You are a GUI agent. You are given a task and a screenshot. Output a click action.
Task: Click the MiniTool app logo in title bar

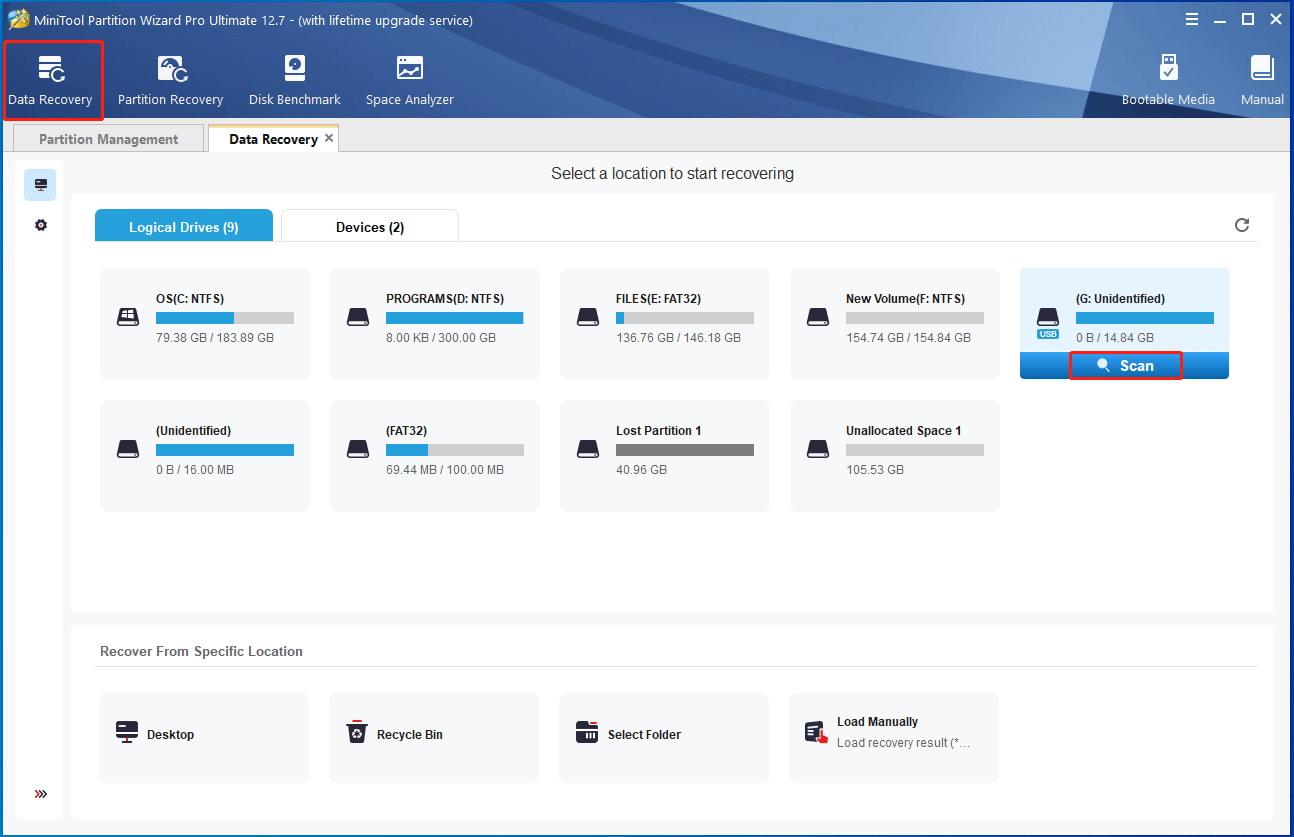coord(18,20)
